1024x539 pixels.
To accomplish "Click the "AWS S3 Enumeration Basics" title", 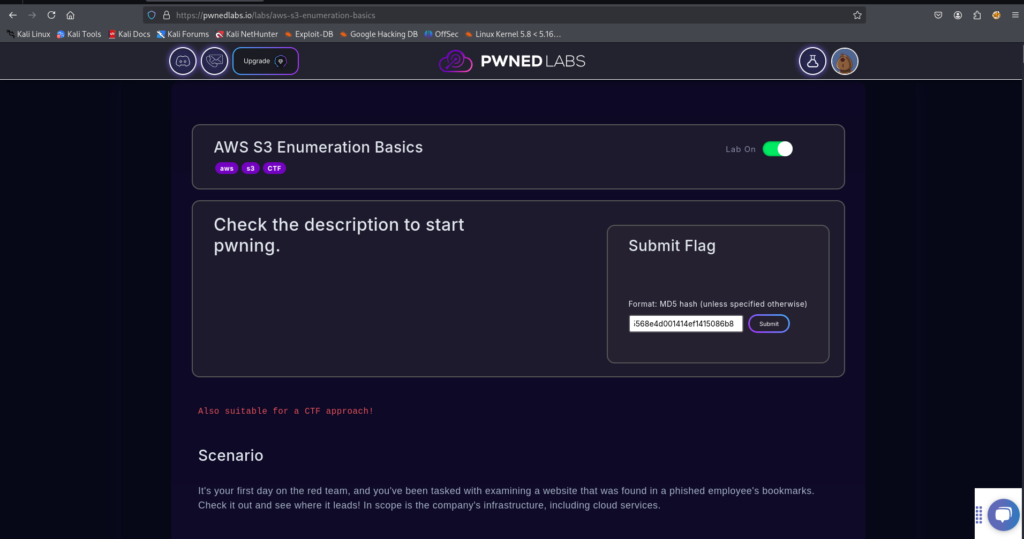I will click(x=318, y=147).
